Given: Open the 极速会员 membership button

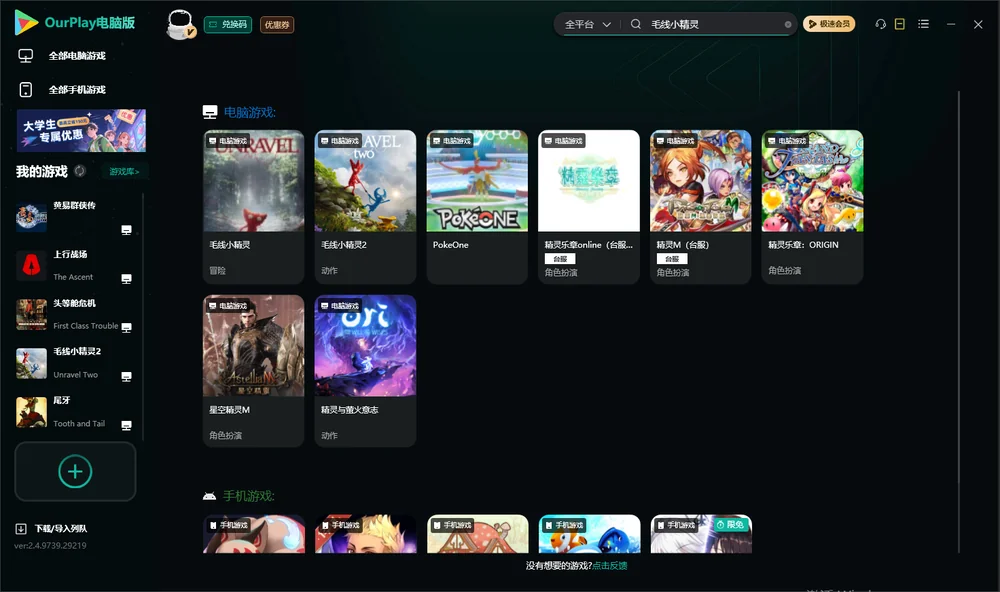Looking at the screenshot, I should coord(828,24).
